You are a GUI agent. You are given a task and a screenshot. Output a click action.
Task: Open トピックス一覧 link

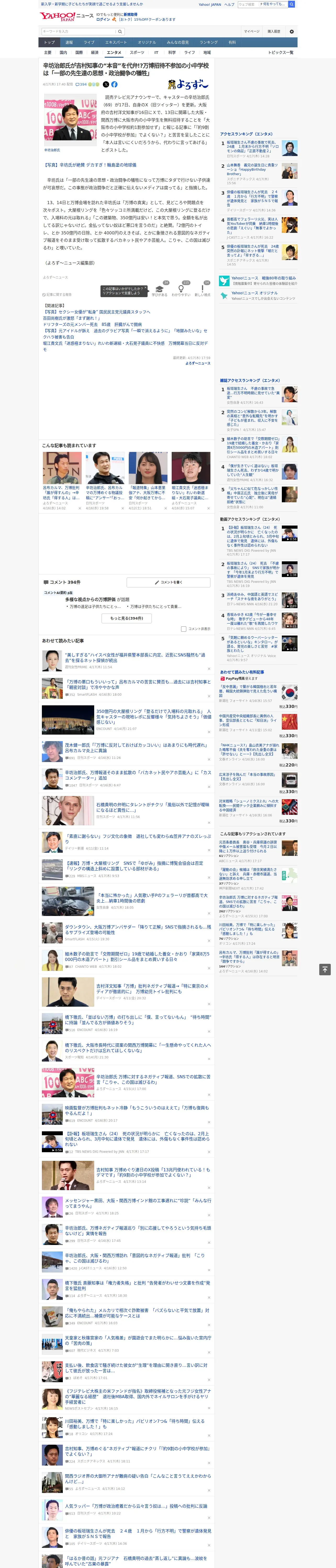point(281,52)
